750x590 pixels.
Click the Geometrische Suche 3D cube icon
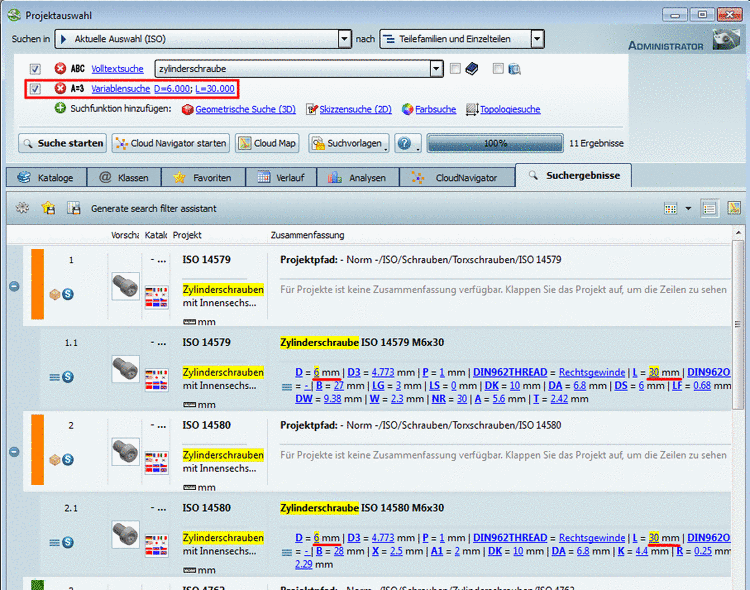pos(188,110)
